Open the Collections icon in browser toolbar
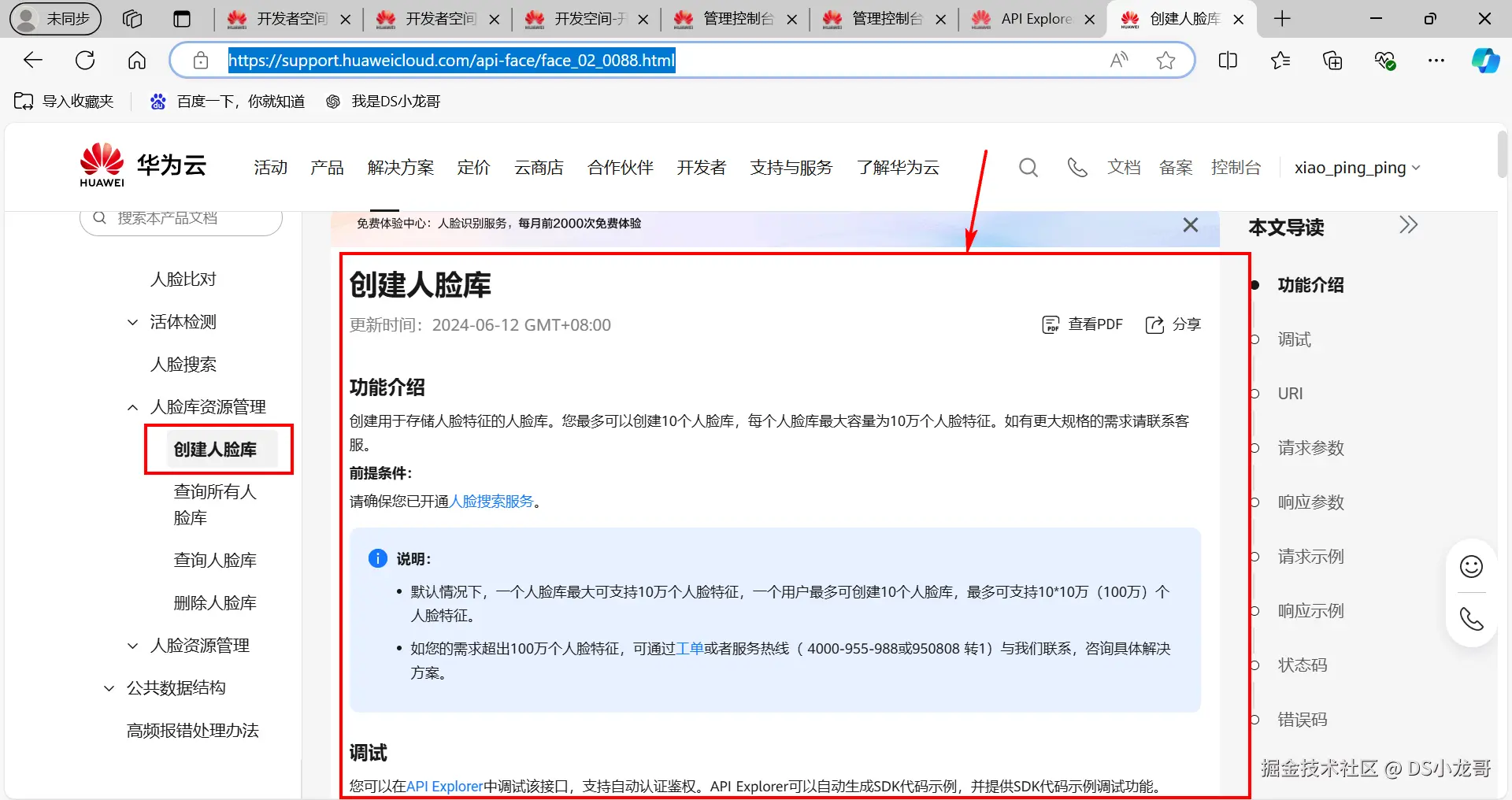The width and height of the screenshot is (1512, 800). pyautogui.click(x=1332, y=60)
